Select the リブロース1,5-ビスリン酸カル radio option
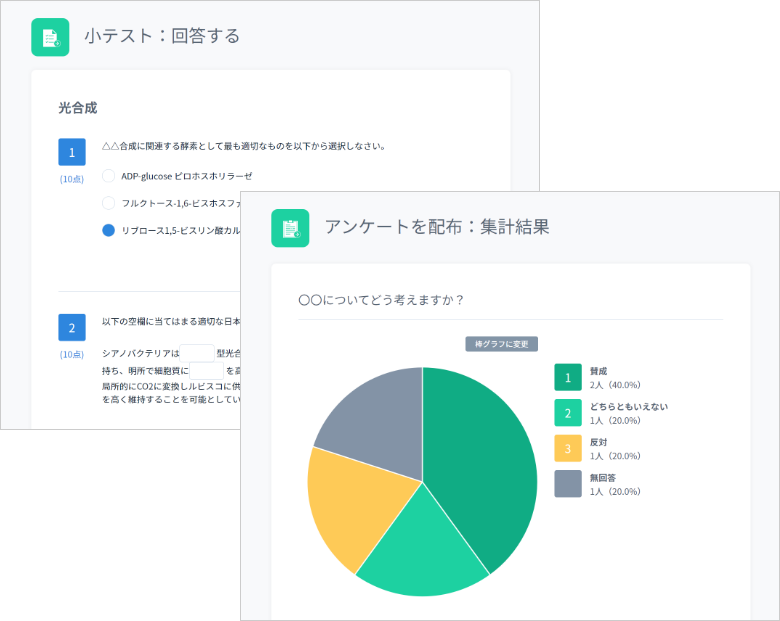 click(108, 230)
